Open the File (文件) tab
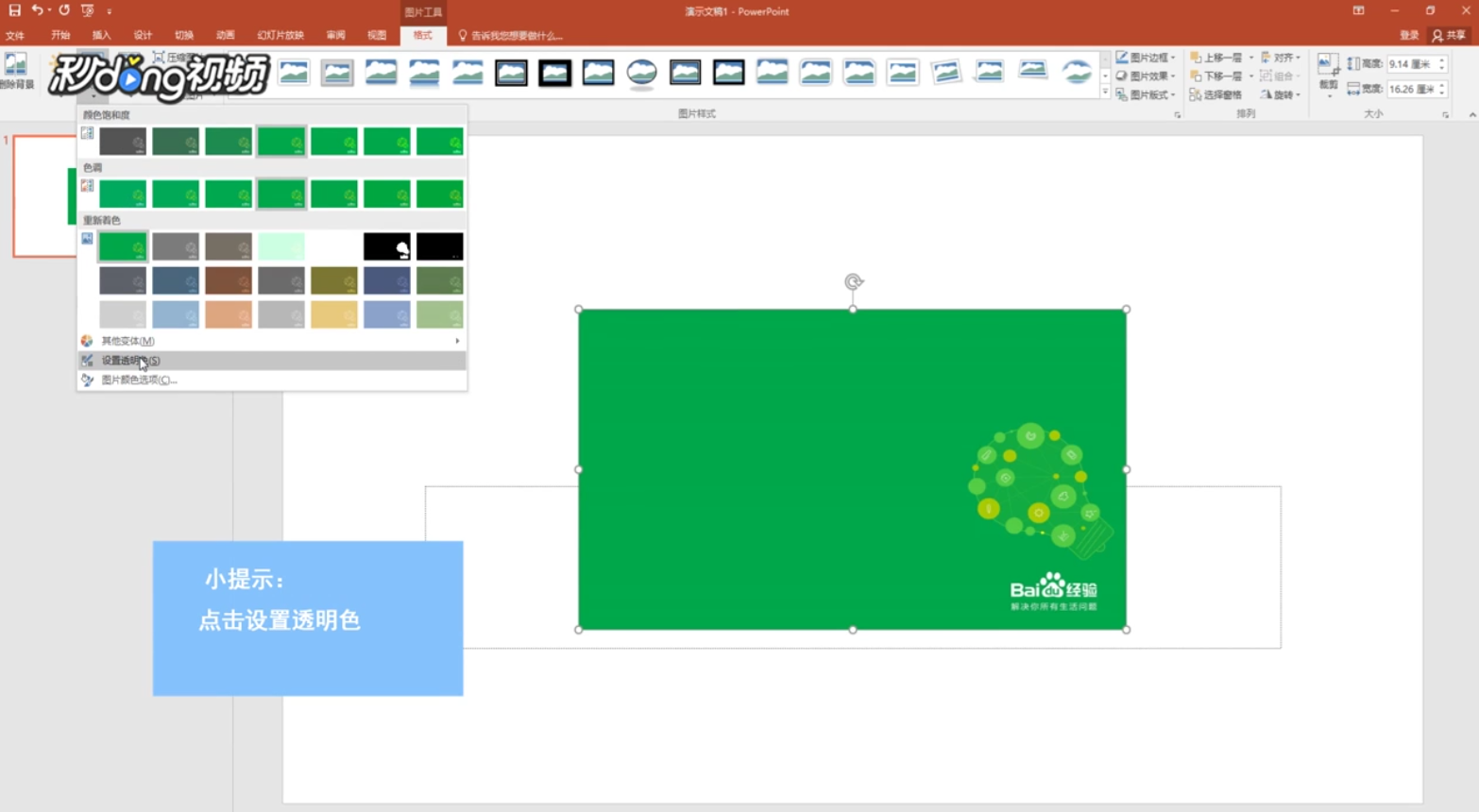This screenshot has width=1479, height=812. pyautogui.click(x=15, y=35)
